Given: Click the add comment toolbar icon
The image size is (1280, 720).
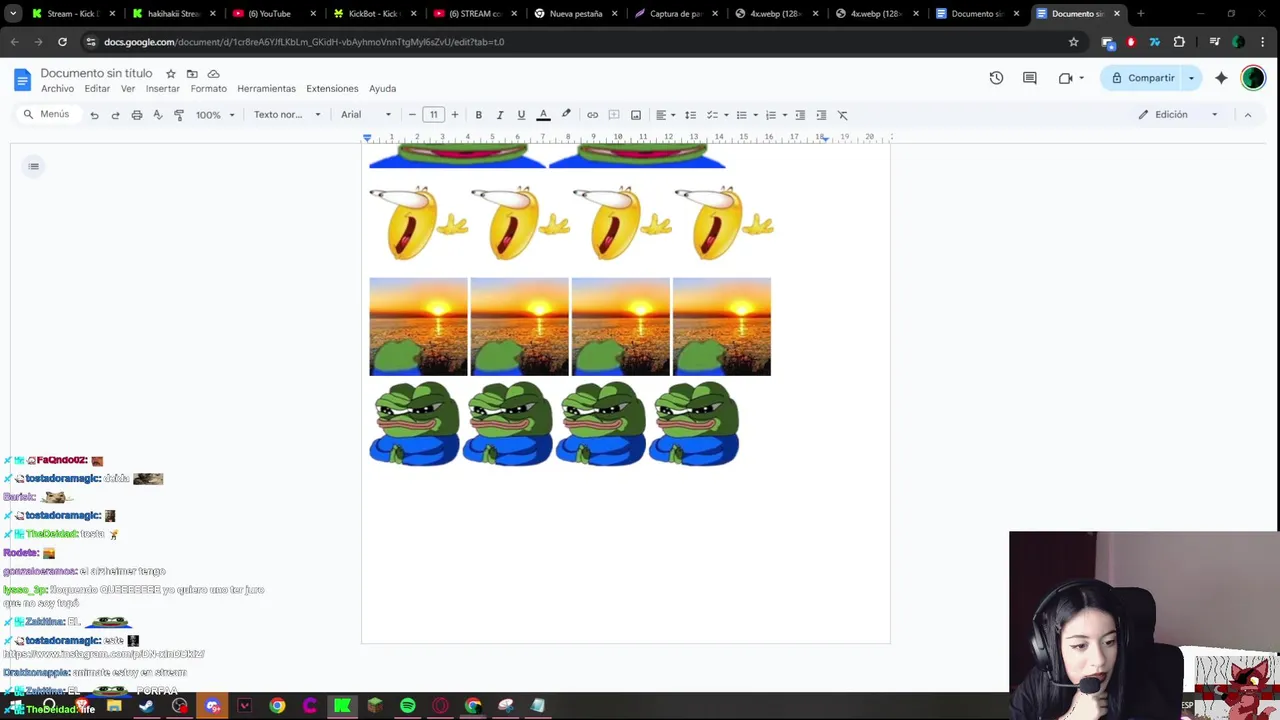Looking at the screenshot, I should (x=614, y=115).
